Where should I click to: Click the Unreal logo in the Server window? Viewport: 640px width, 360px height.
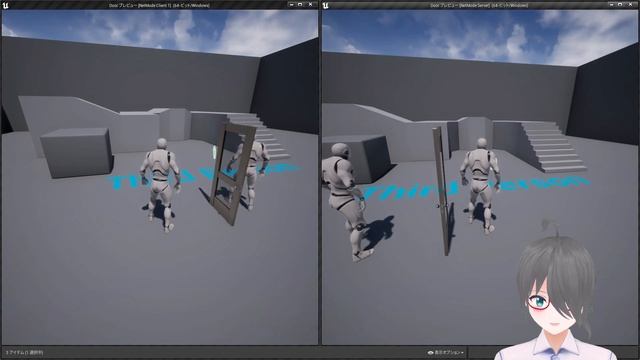pyautogui.click(x=326, y=5)
